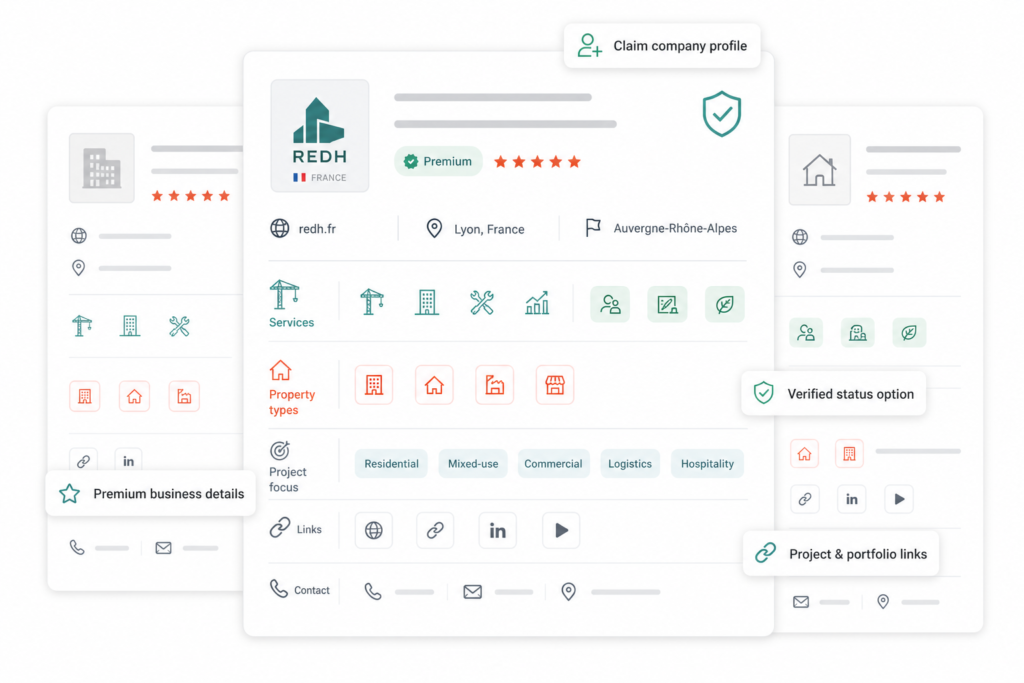The image size is (1024, 683).
Task: Click the phone icon on left card
Action: [x=77, y=547]
